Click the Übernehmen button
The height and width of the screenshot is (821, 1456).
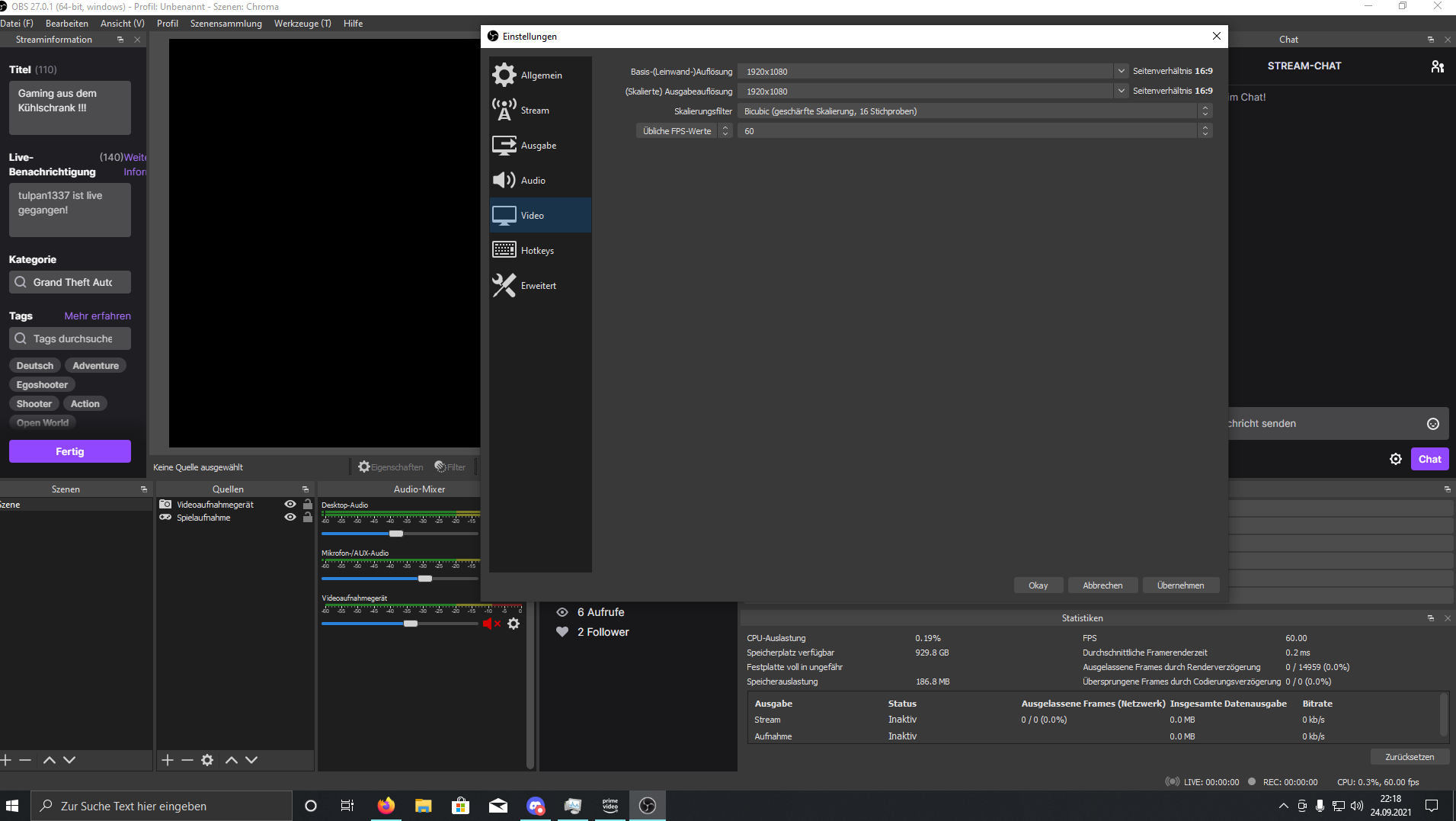click(1180, 585)
